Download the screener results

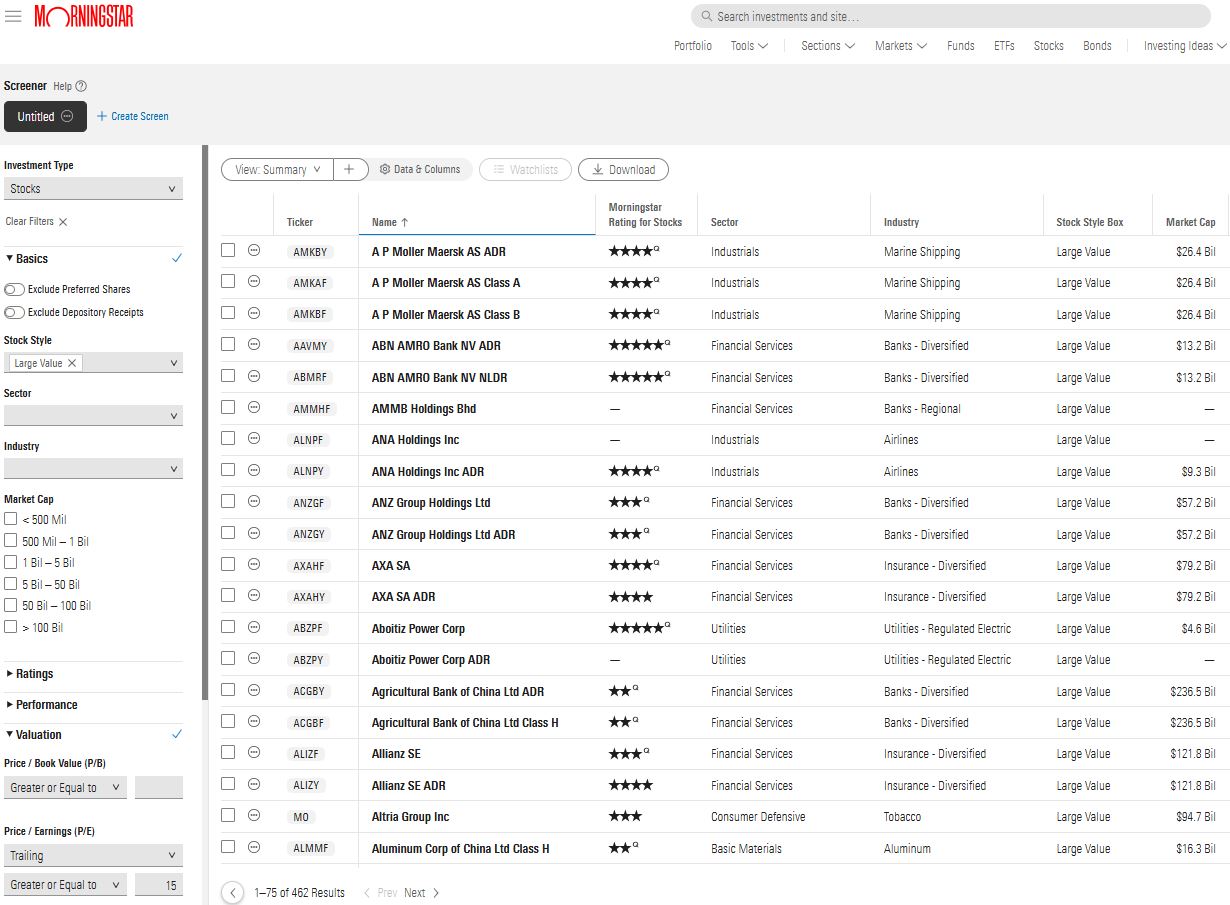623,169
